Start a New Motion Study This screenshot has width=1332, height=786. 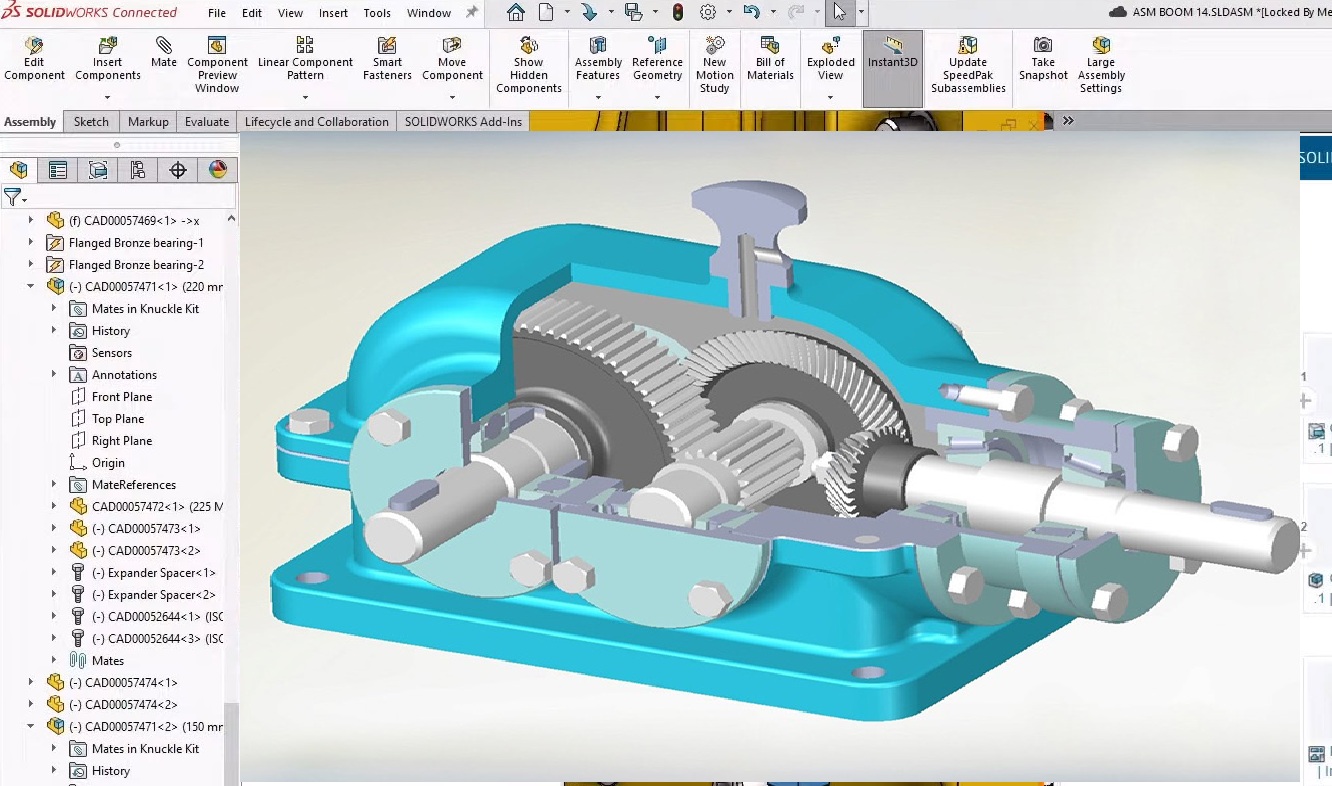point(714,60)
